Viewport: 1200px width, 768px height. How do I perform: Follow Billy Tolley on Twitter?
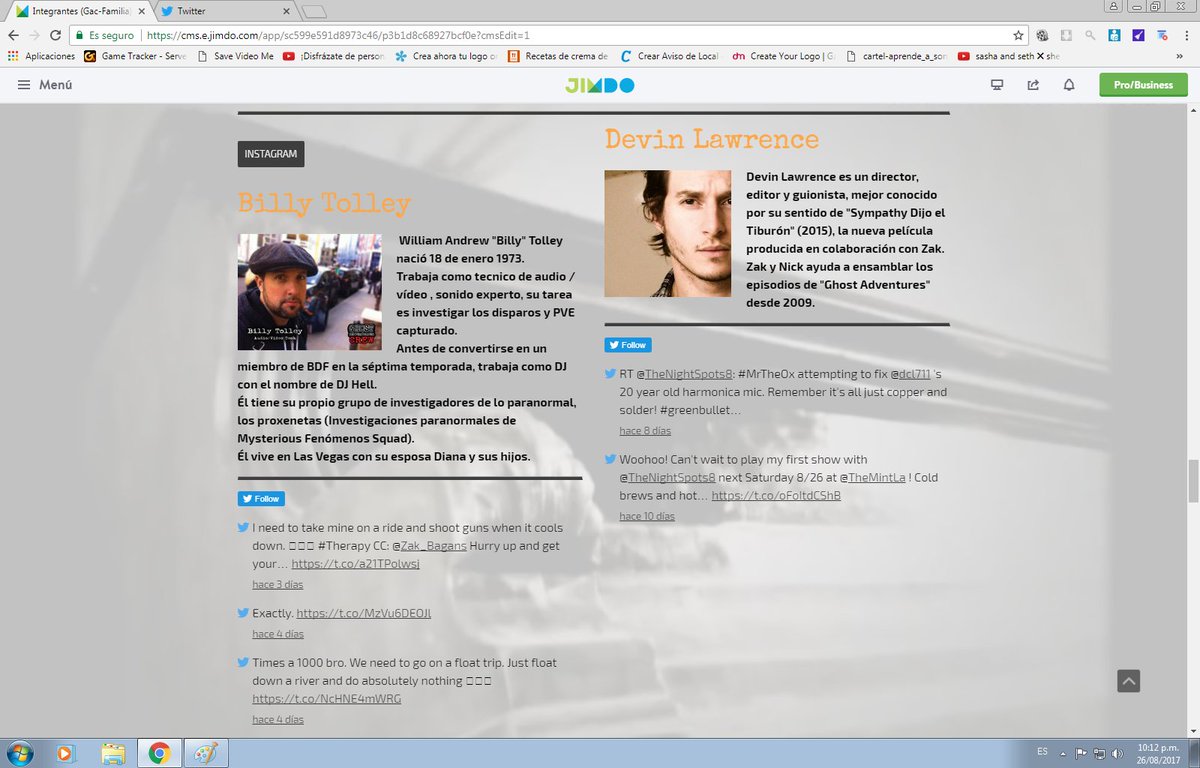(x=261, y=498)
